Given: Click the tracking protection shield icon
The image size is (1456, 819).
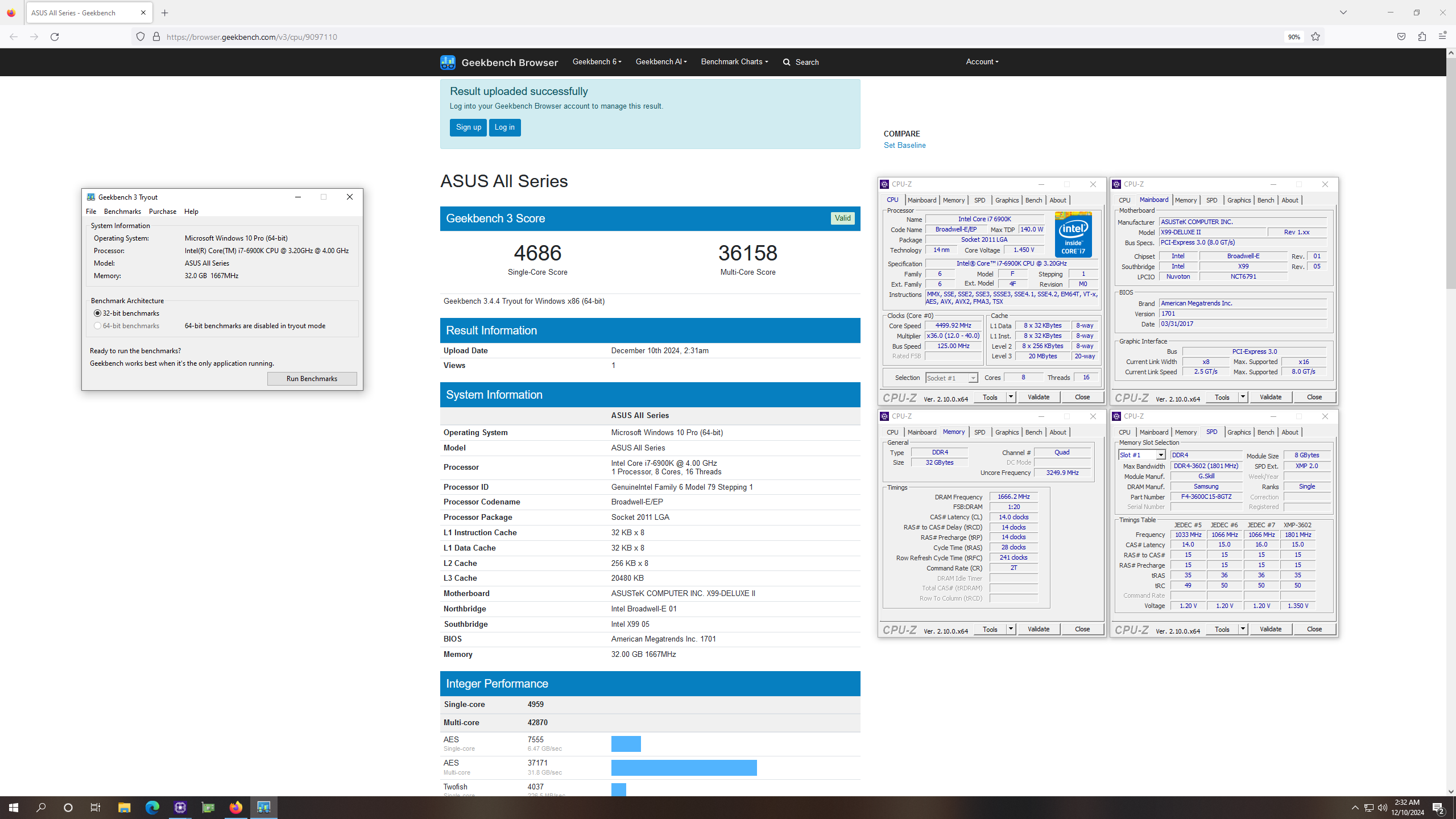Looking at the screenshot, I should point(140,37).
